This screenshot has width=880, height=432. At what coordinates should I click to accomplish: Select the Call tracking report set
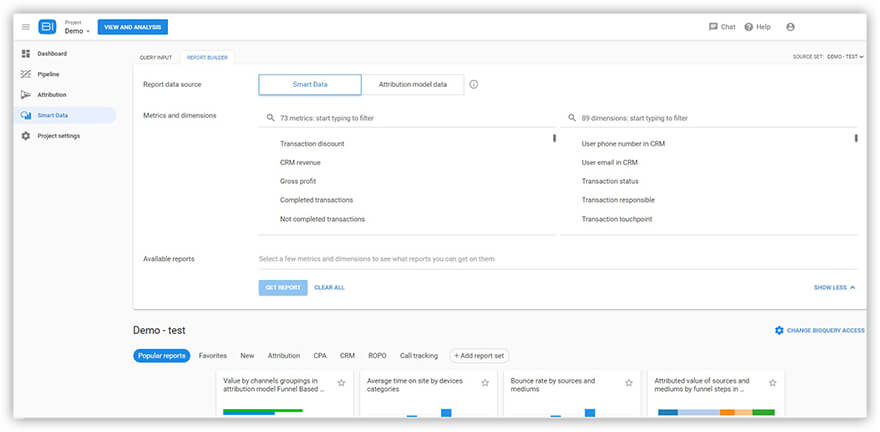coord(419,356)
